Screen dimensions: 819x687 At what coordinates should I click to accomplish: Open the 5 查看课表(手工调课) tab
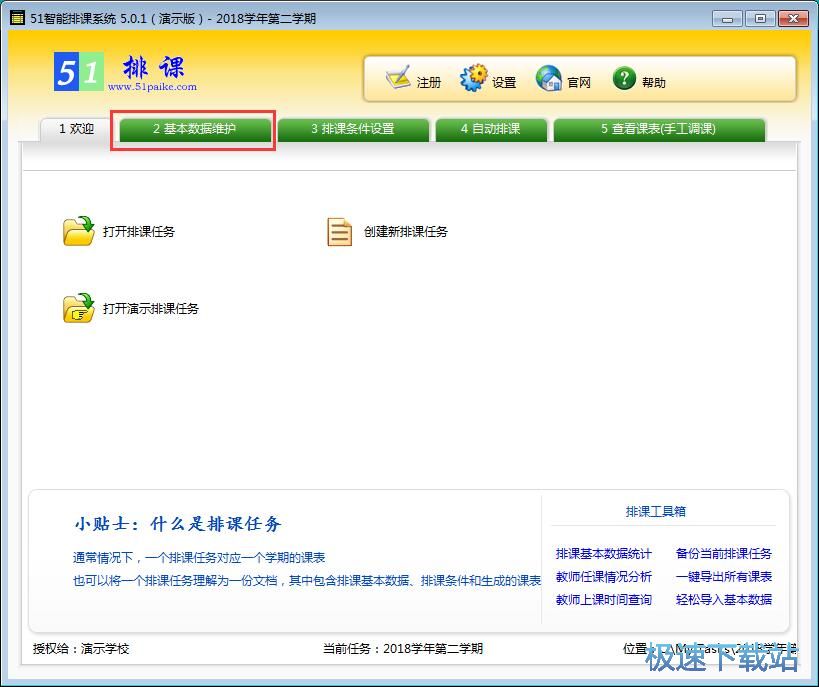click(659, 129)
